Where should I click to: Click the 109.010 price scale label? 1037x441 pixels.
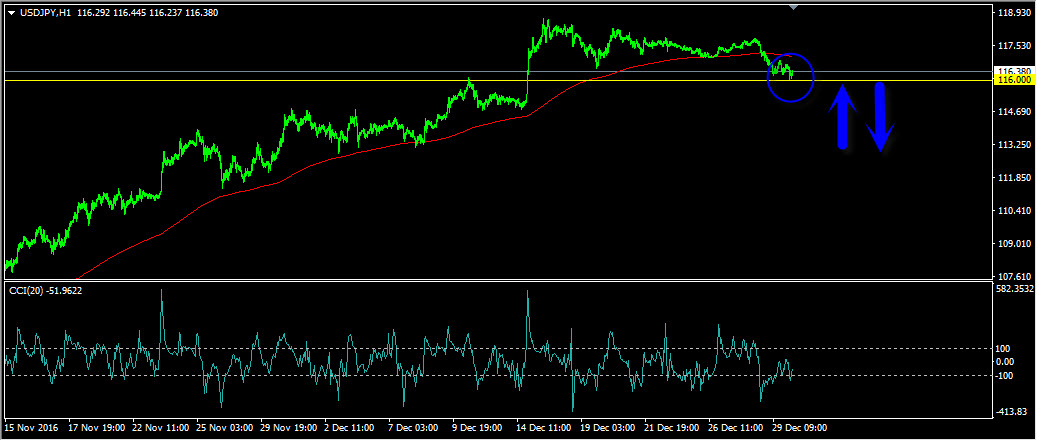coord(1015,244)
